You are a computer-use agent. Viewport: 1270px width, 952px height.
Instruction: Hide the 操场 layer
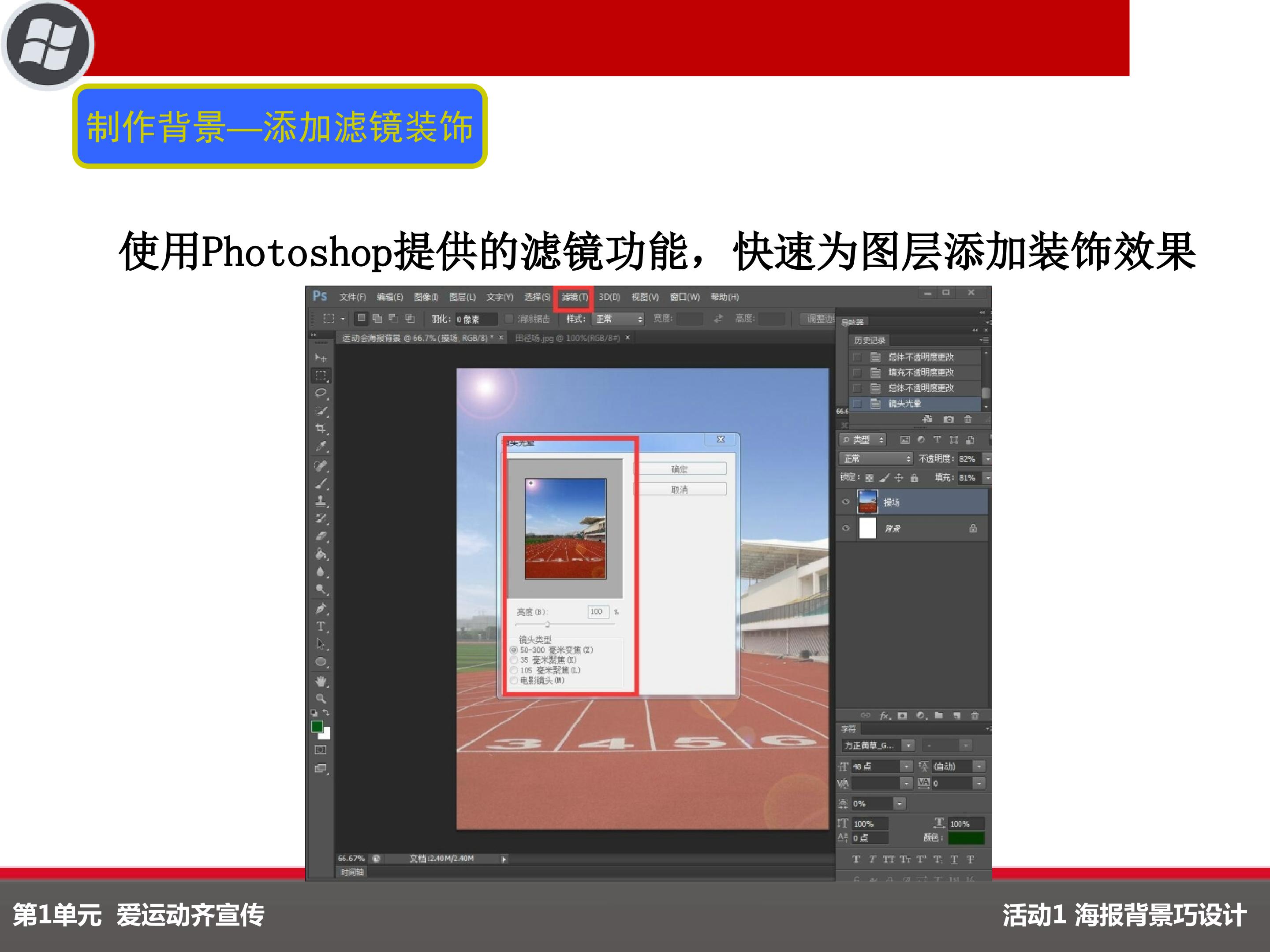(845, 502)
